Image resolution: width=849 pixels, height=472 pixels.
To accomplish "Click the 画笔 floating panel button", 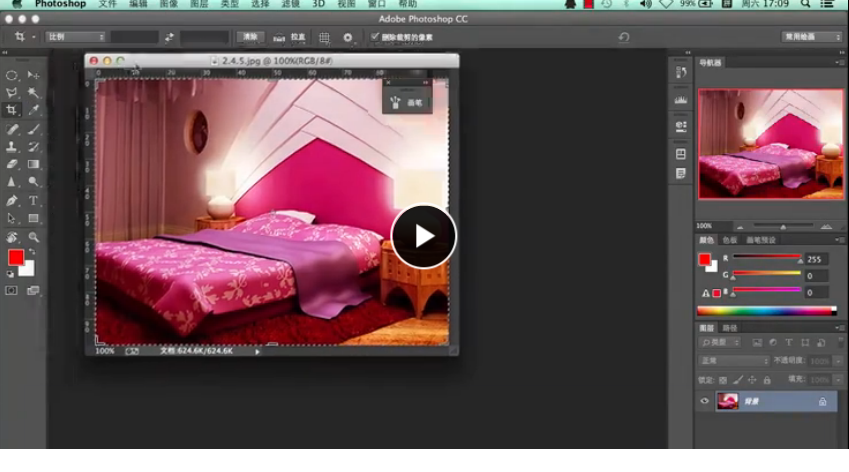I will pos(407,103).
